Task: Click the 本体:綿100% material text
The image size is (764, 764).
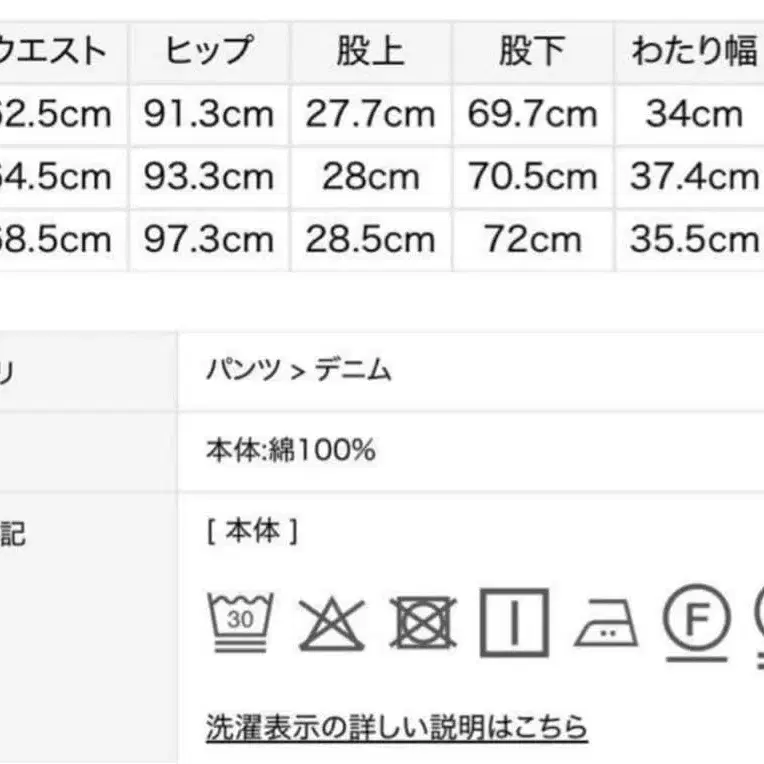Action: coord(291,451)
